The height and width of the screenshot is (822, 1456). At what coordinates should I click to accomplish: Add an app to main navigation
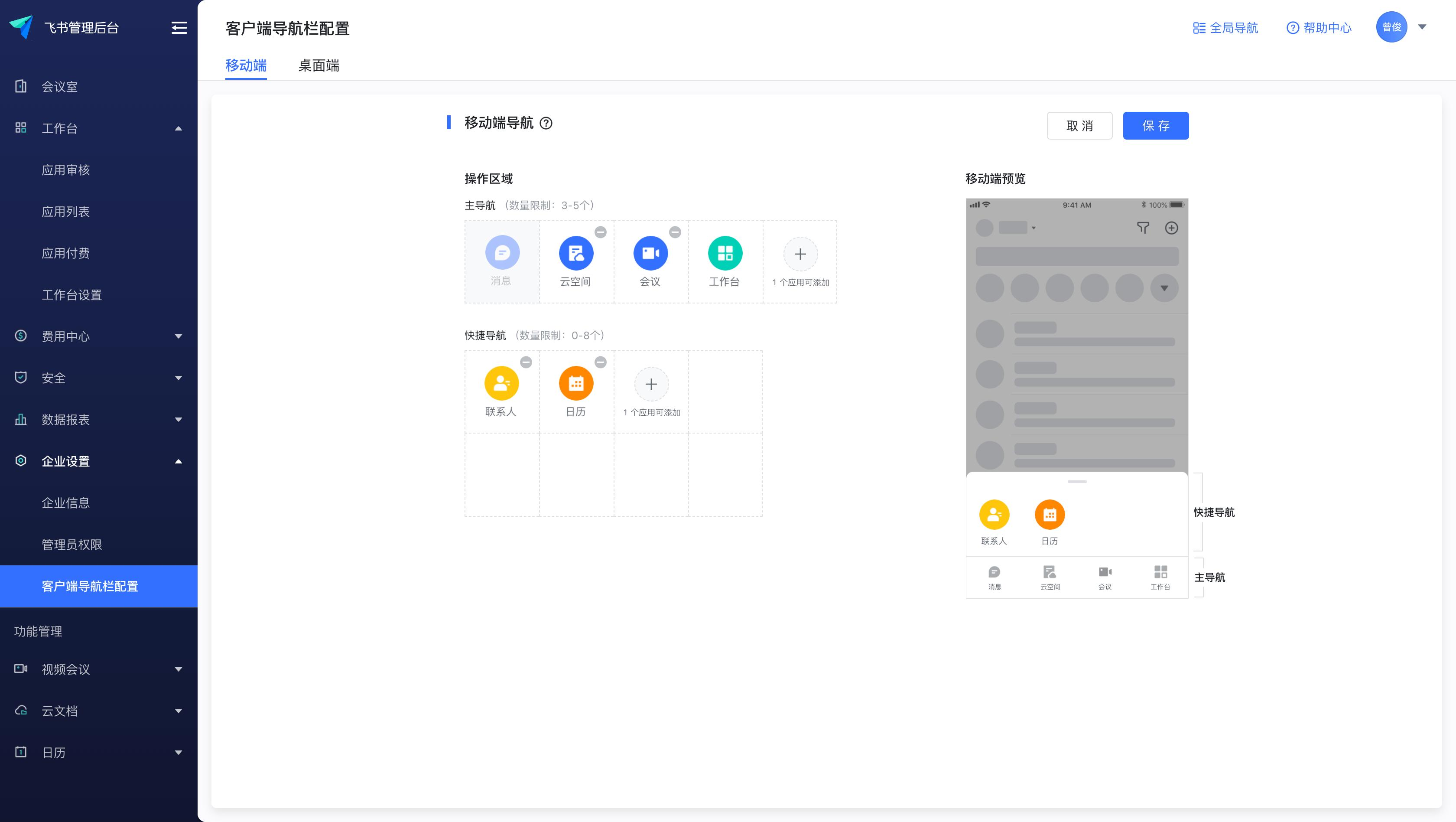pyautogui.click(x=800, y=254)
